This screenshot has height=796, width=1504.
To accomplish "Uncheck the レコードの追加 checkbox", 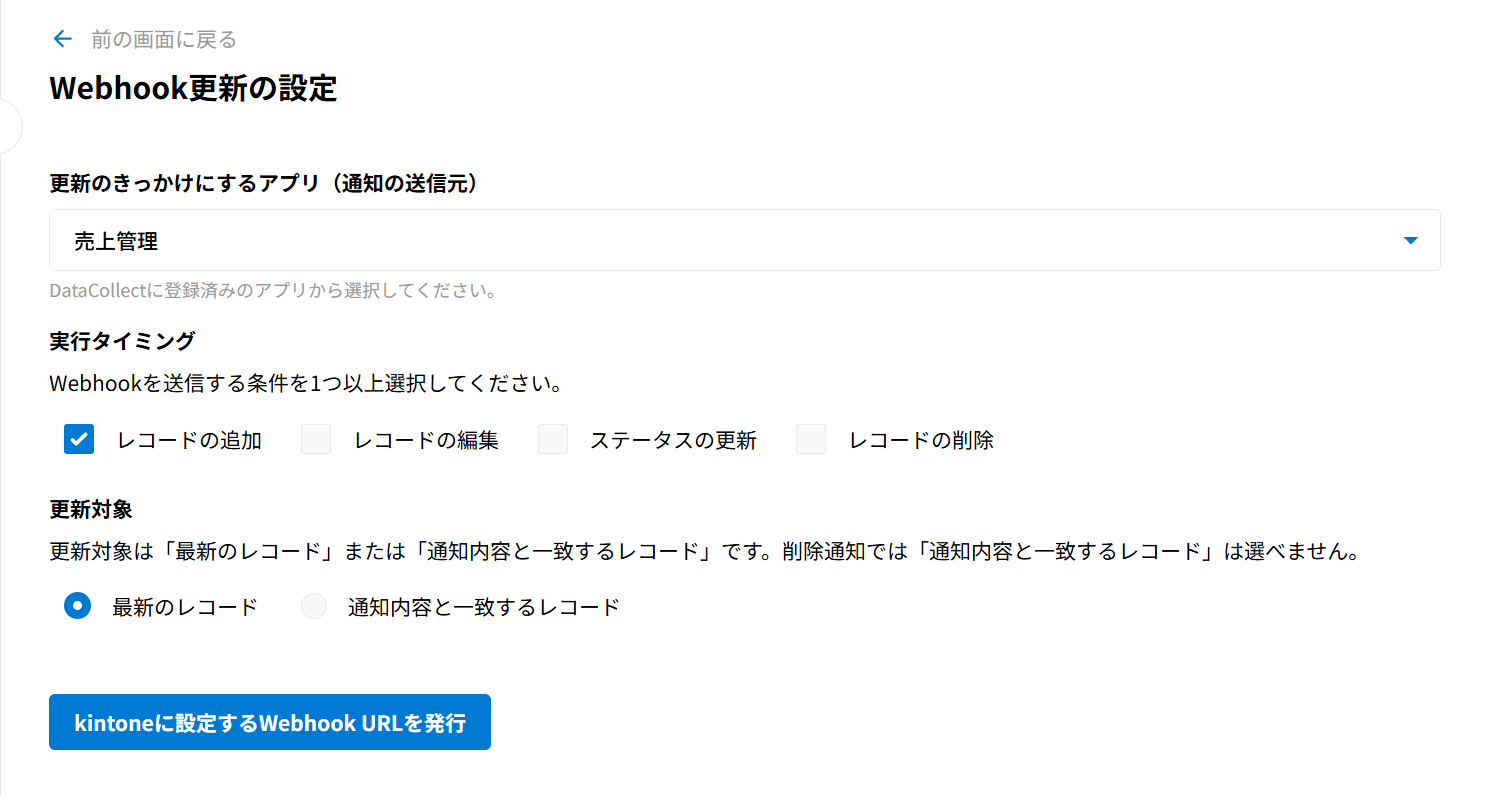I will point(79,439).
